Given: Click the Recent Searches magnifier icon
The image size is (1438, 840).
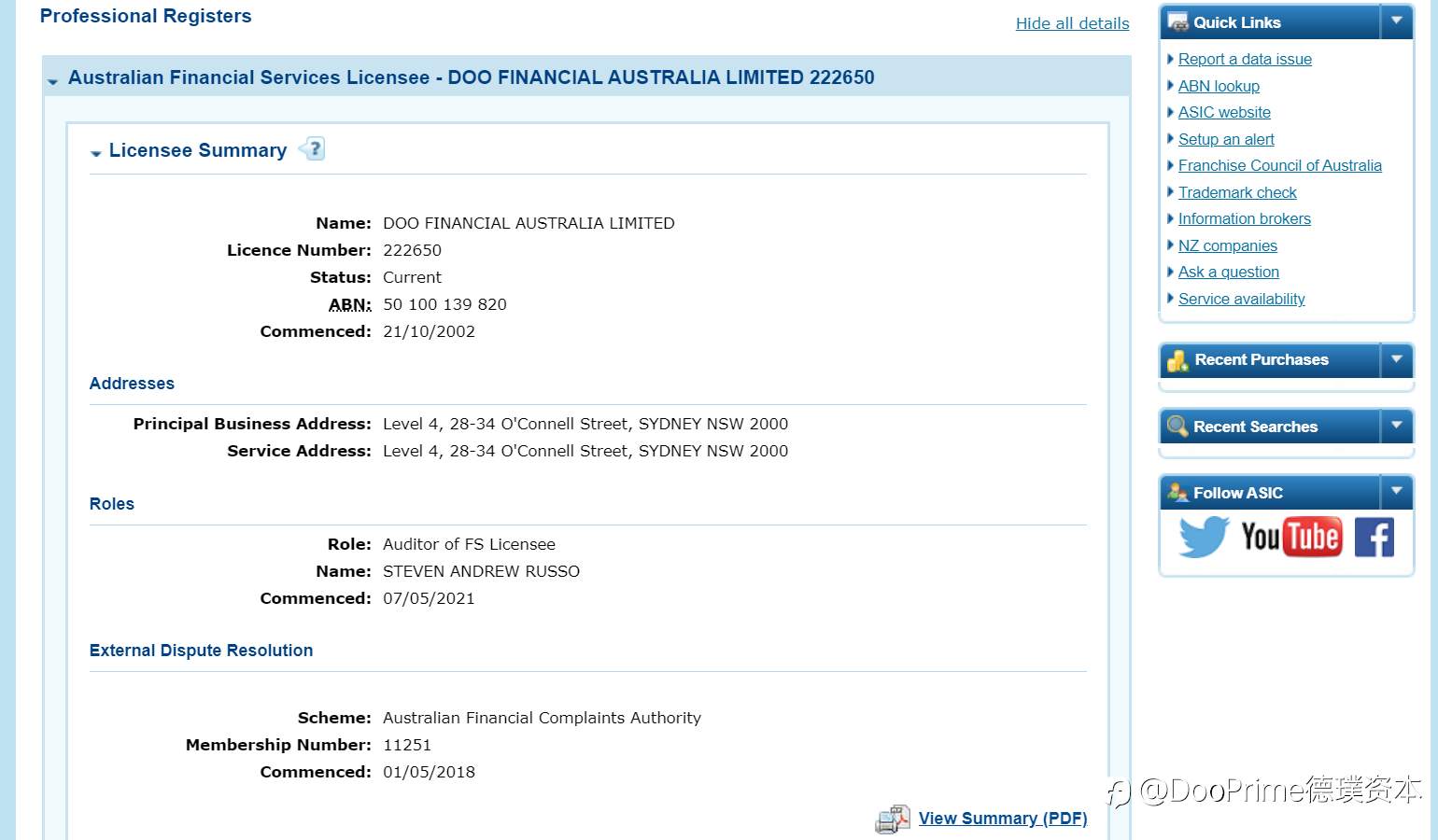Looking at the screenshot, I should point(1178,427).
